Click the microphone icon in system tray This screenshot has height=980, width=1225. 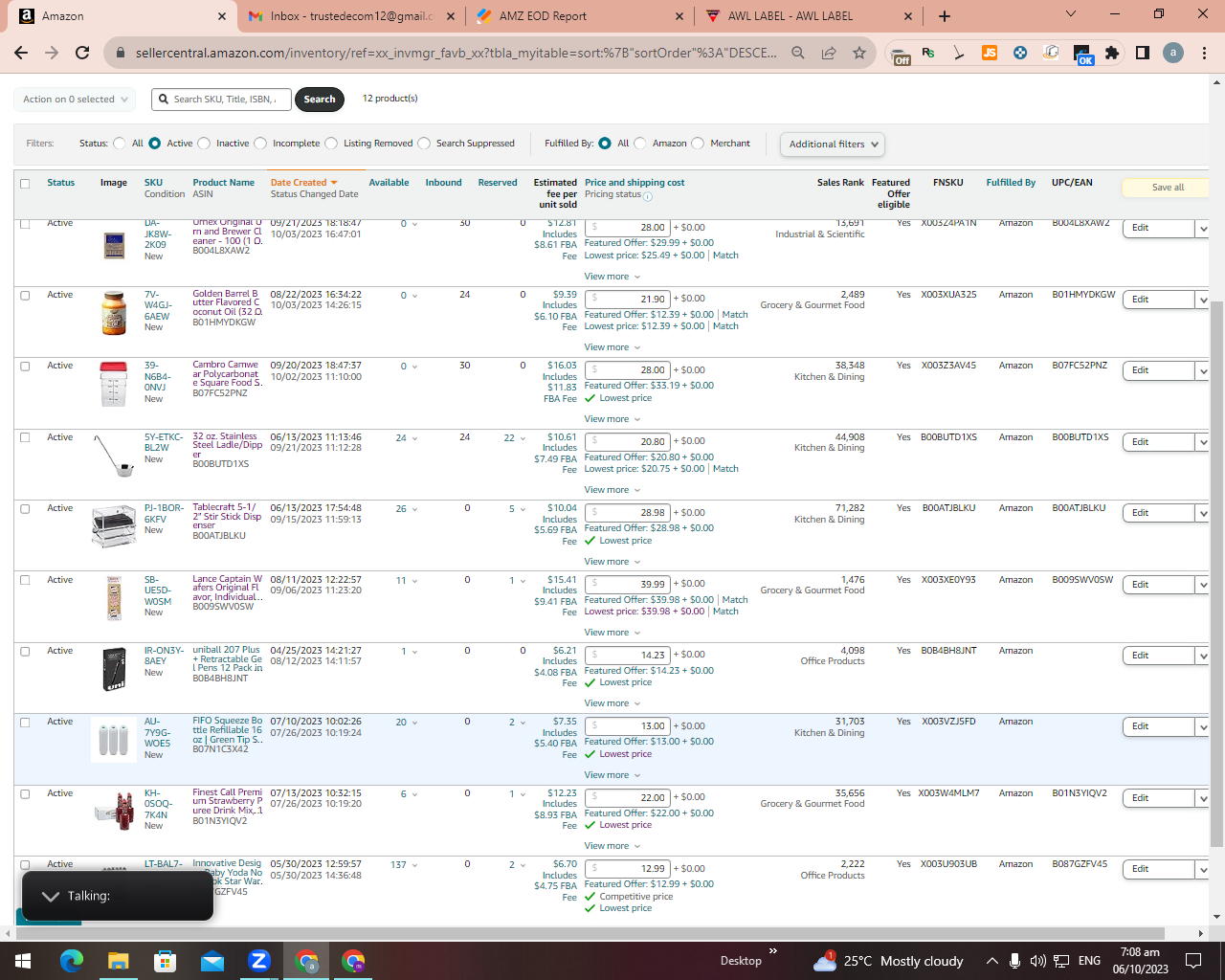[x=1014, y=960]
